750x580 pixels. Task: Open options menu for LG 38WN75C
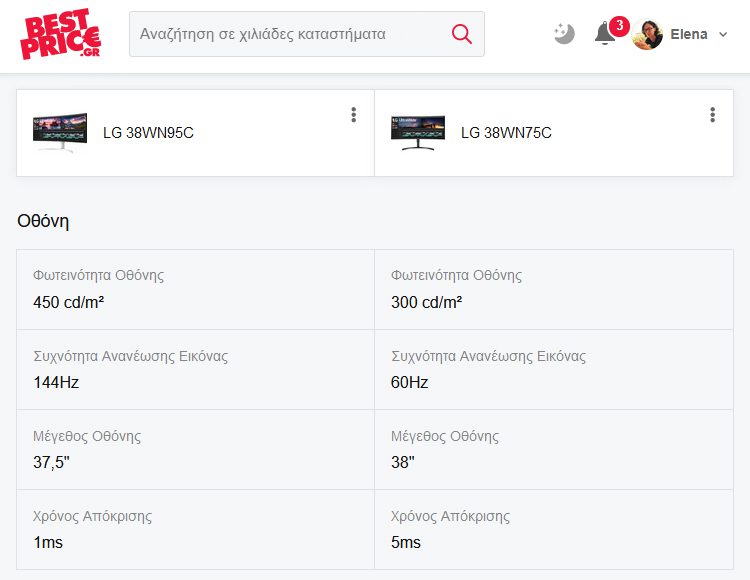[x=712, y=115]
